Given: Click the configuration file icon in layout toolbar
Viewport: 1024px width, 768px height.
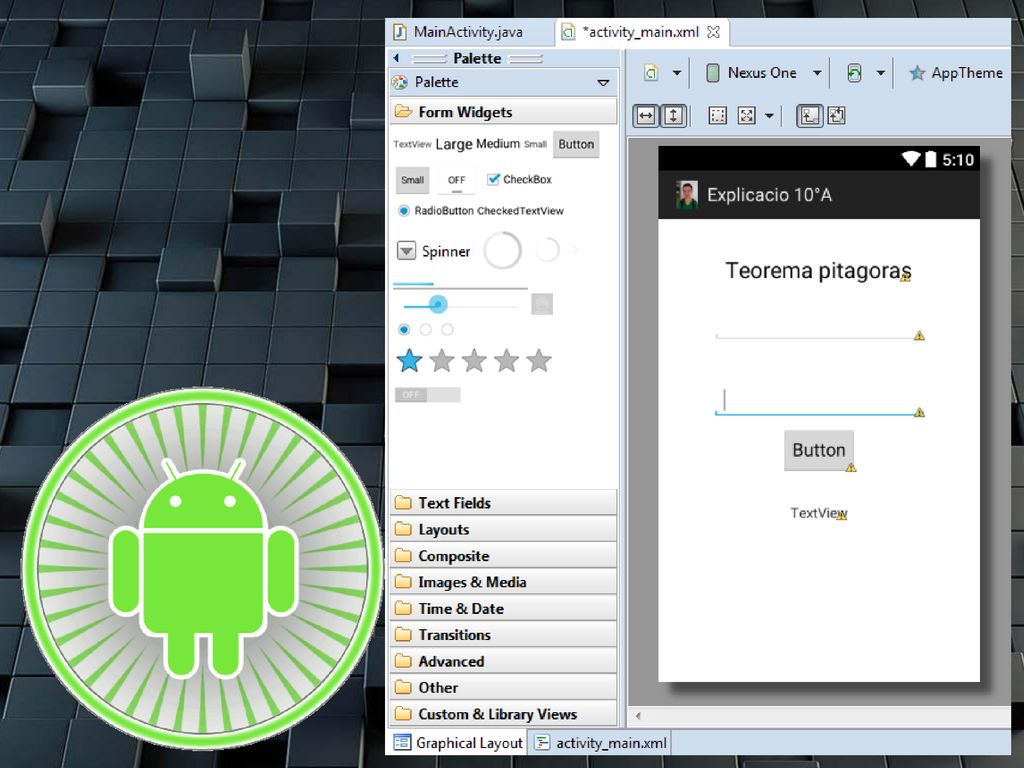Looking at the screenshot, I should (x=651, y=72).
